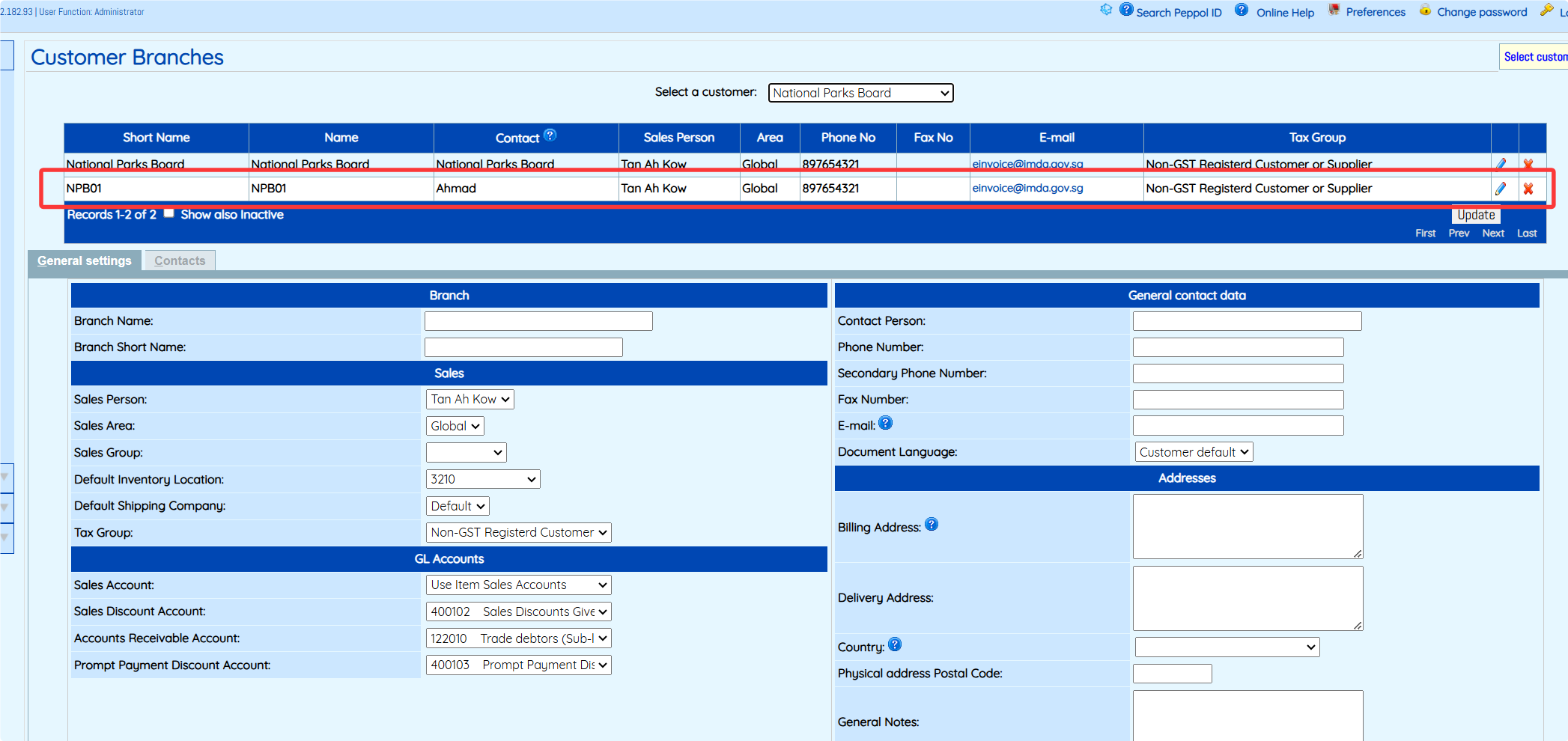
Task: Select the General settings tab
Action: coord(85,260)
